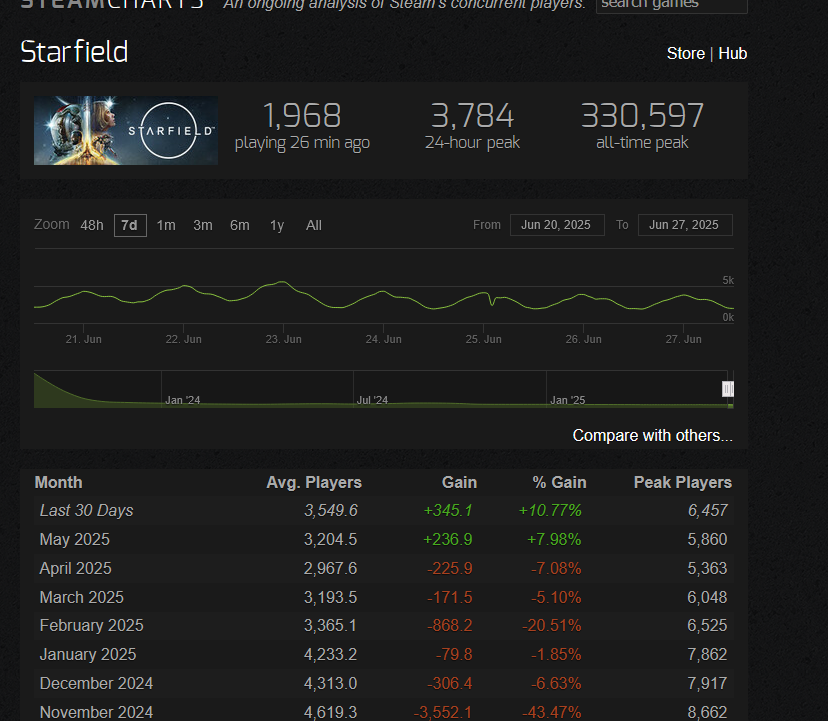
Task: Select the Last 30 Days row label
Action: (x=87, y=510)
